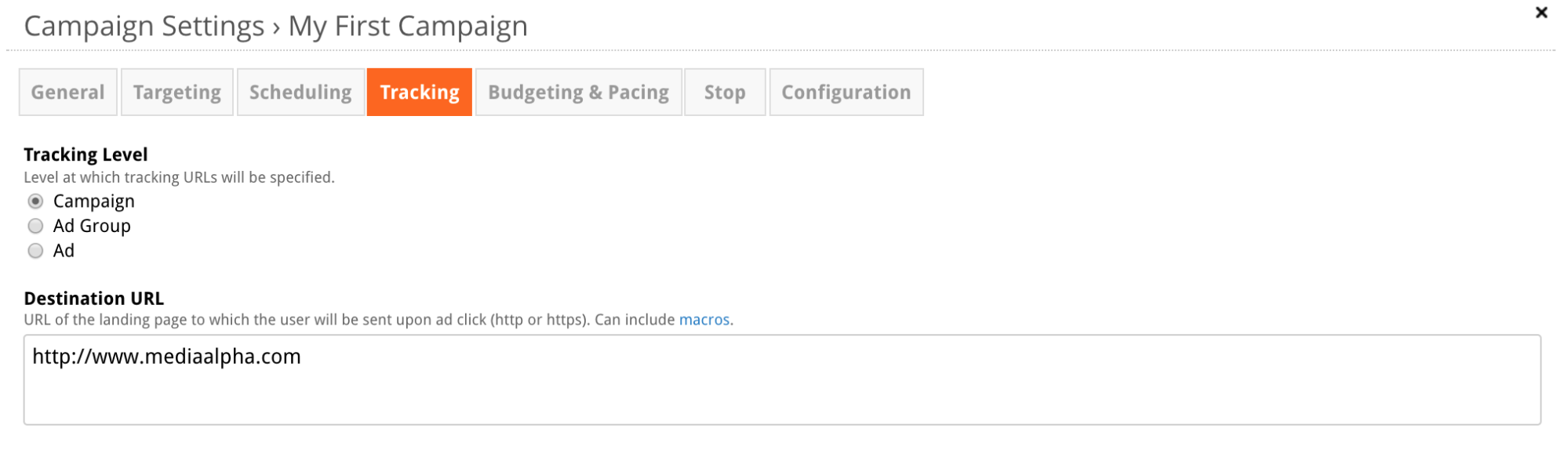Click the 'Campaign Settings' breadcrumb text
This screenshot has width=1568, height=450.
(144, 27)
